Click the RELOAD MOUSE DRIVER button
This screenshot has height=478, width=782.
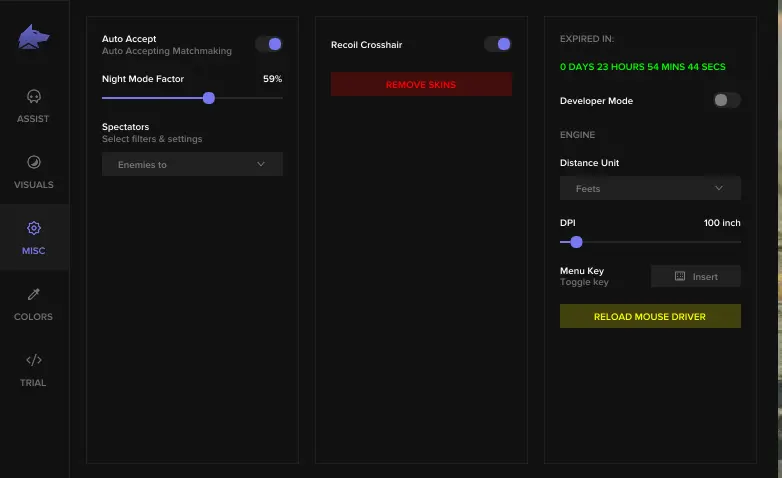(650, 316)
